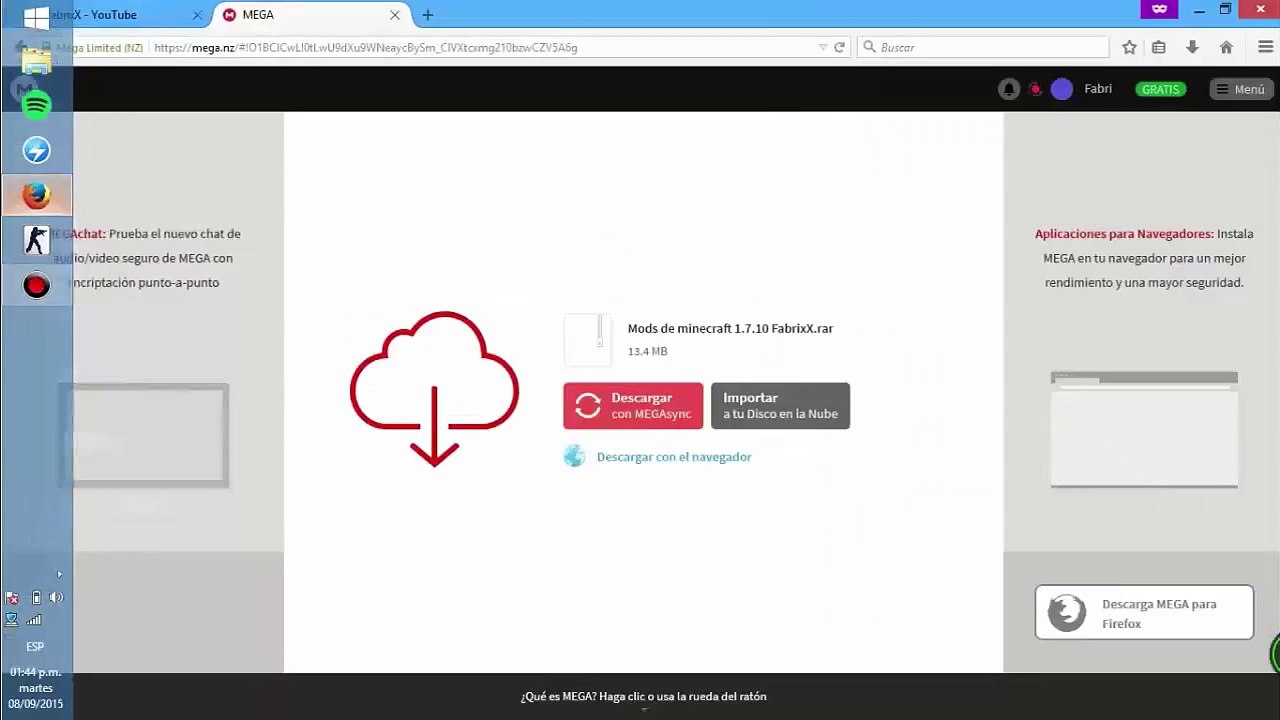Bookmark this page with the star icon
1280x720 pixels.
coord(1129,47)
